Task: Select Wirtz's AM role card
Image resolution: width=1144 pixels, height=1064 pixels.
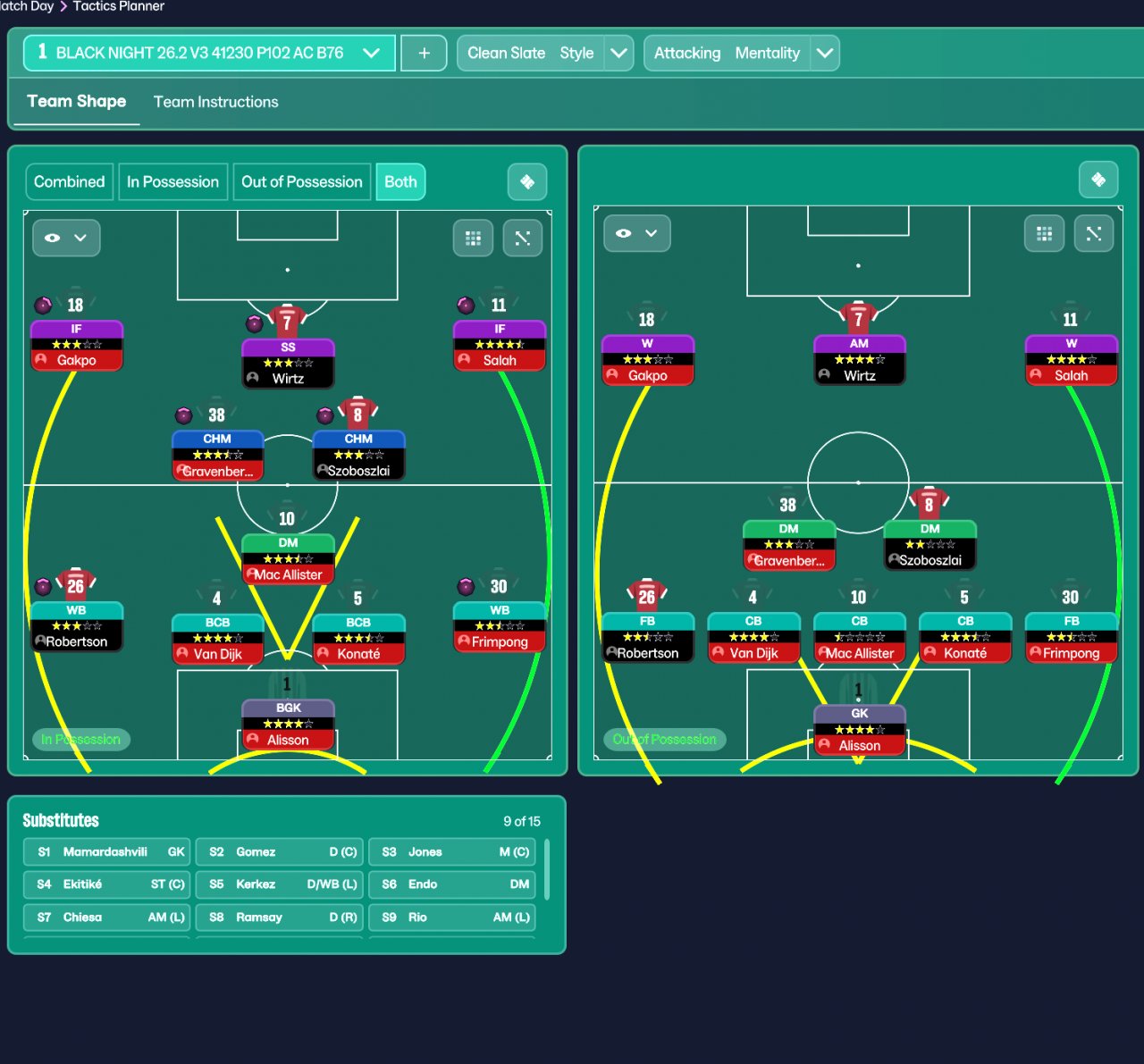Action: 859,359
